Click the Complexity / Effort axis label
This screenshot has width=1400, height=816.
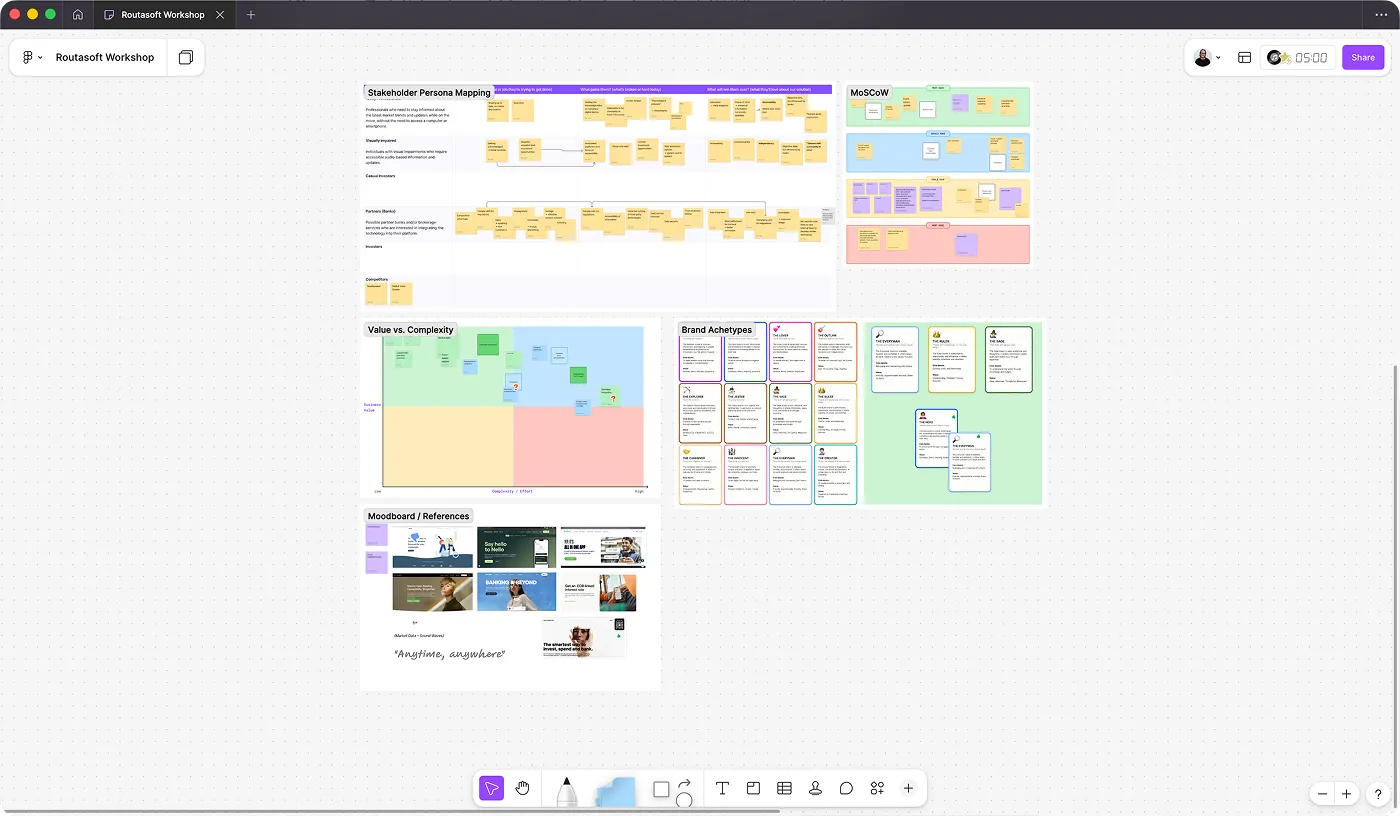tap(512, 492)
